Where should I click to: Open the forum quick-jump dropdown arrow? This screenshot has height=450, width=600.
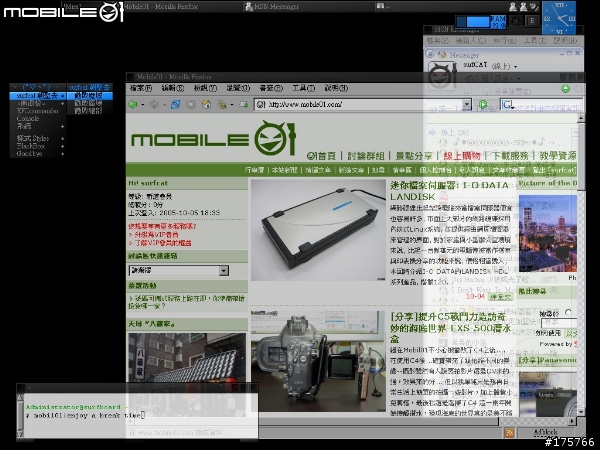tap(224, 271)
